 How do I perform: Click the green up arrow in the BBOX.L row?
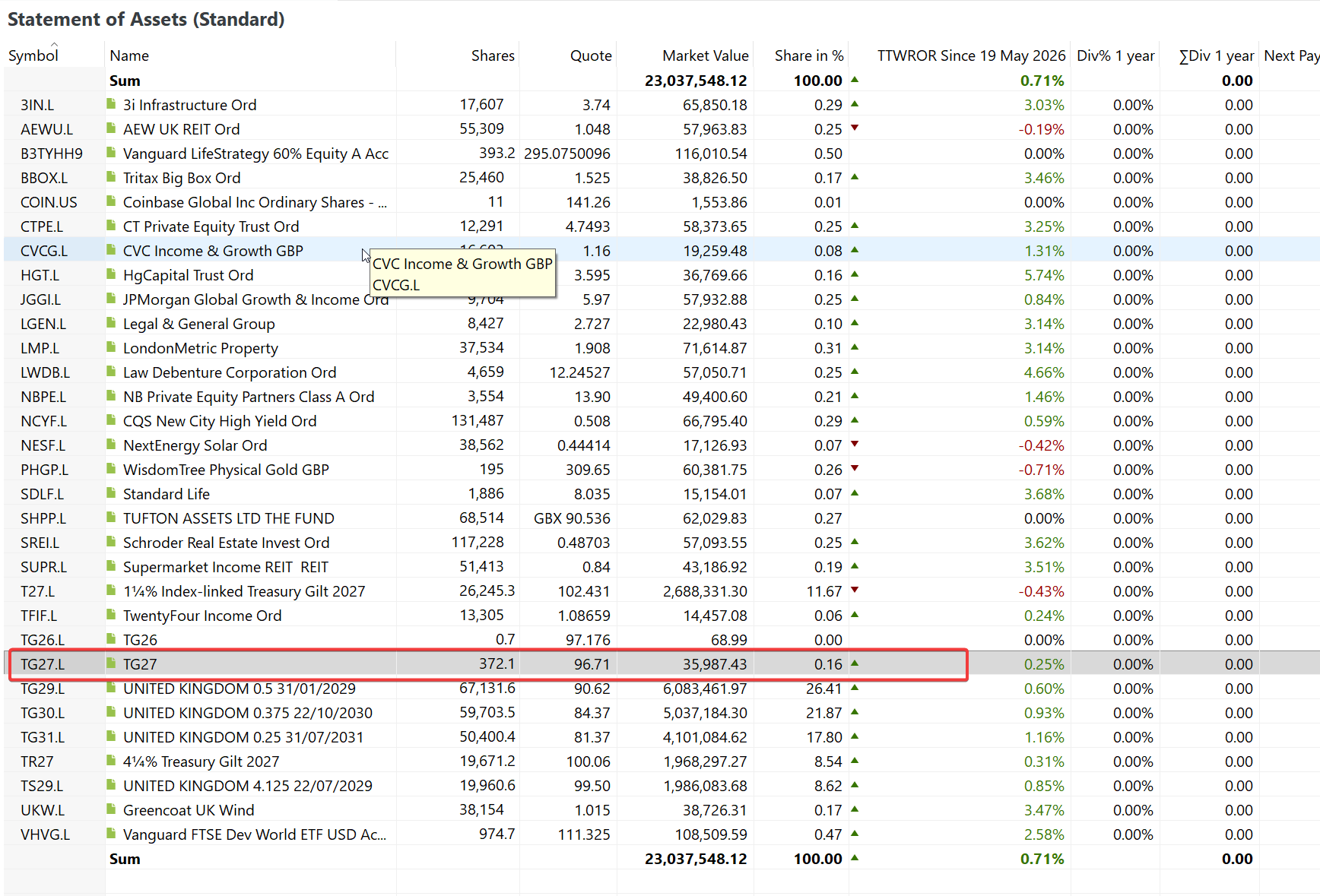(855, 176)
